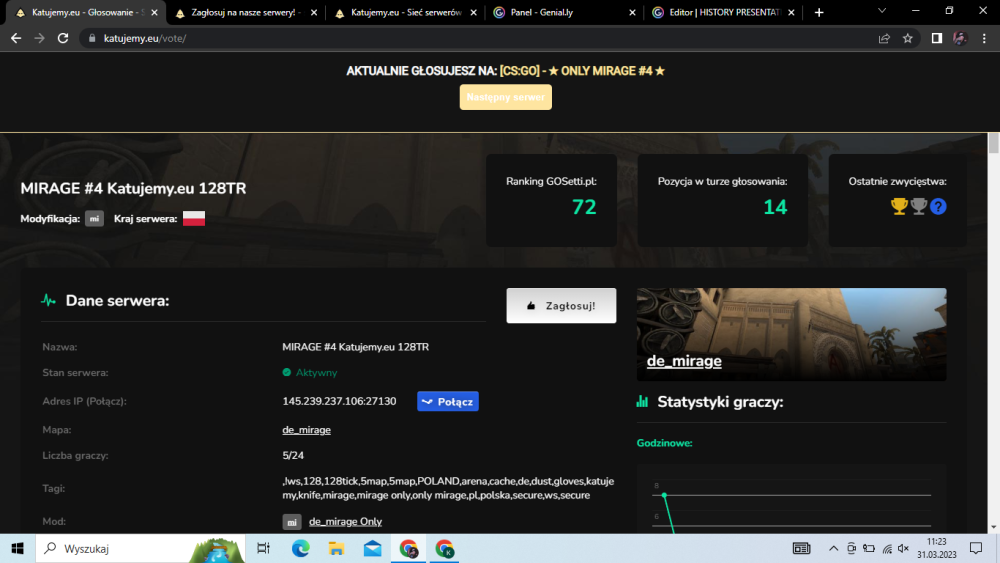Click the muted volume tray icon
1000x563 pixels.
(x=903, y=548)
